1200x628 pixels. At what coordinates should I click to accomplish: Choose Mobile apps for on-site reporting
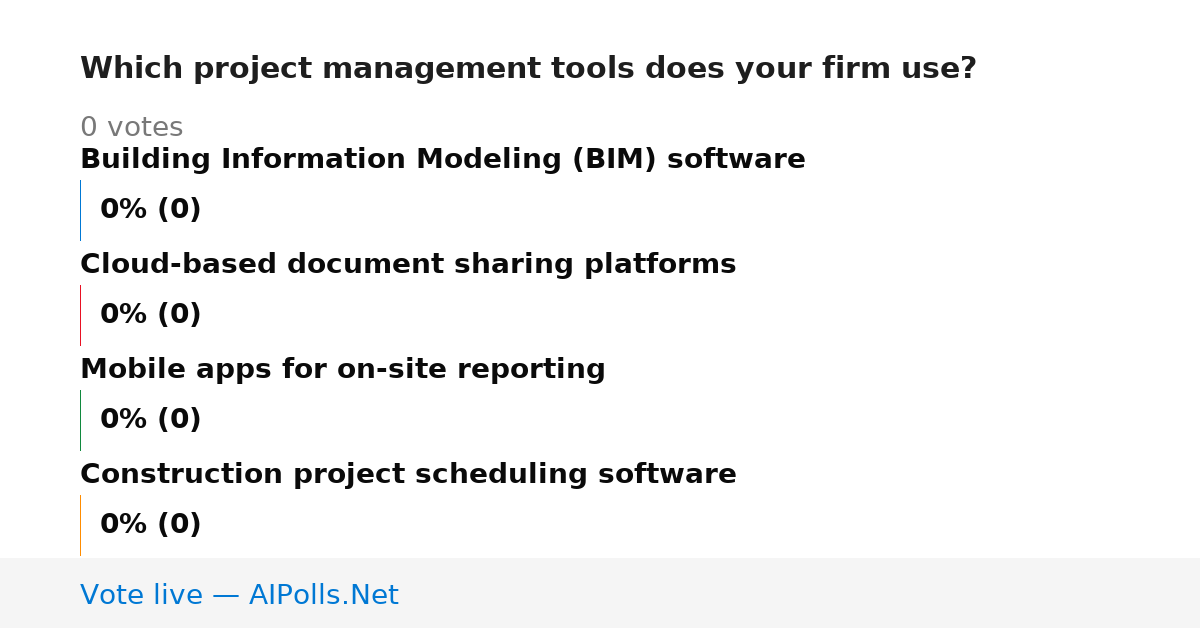(343, 370)
